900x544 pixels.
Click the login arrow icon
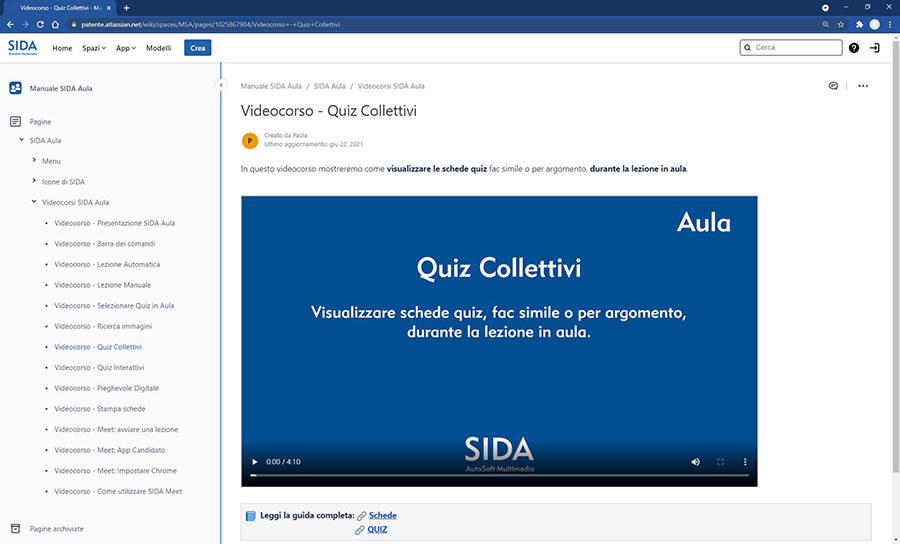point(875,47)
